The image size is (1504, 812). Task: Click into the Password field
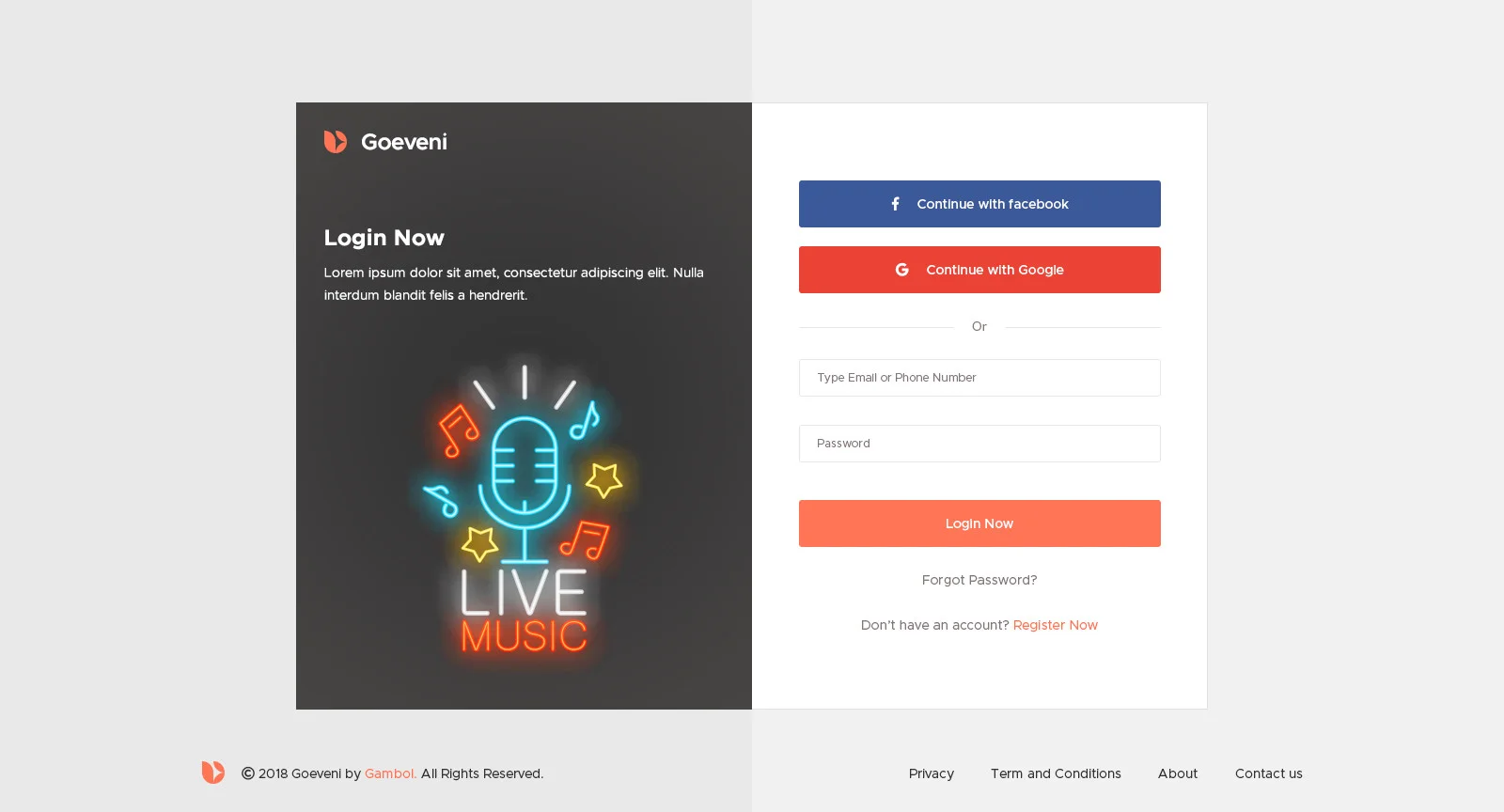coord(979,444)
